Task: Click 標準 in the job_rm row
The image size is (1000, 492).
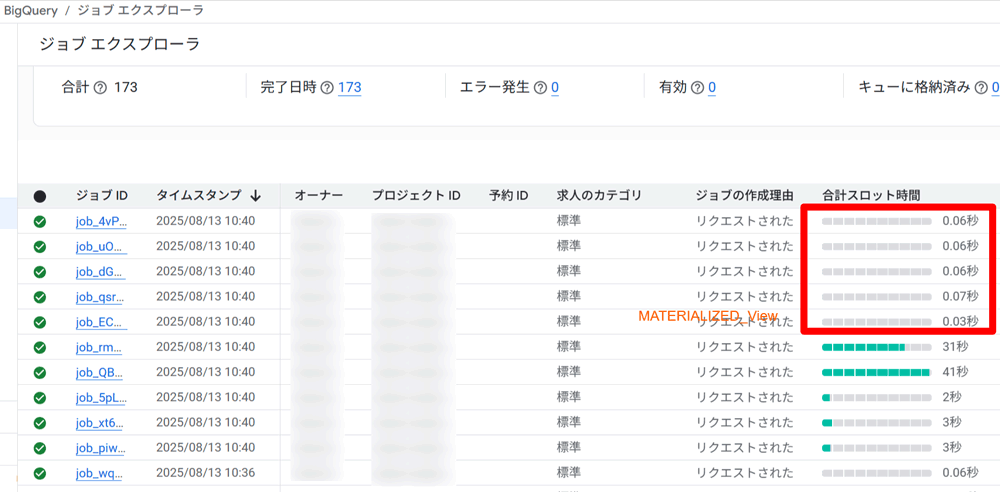Action: [568, 347]
